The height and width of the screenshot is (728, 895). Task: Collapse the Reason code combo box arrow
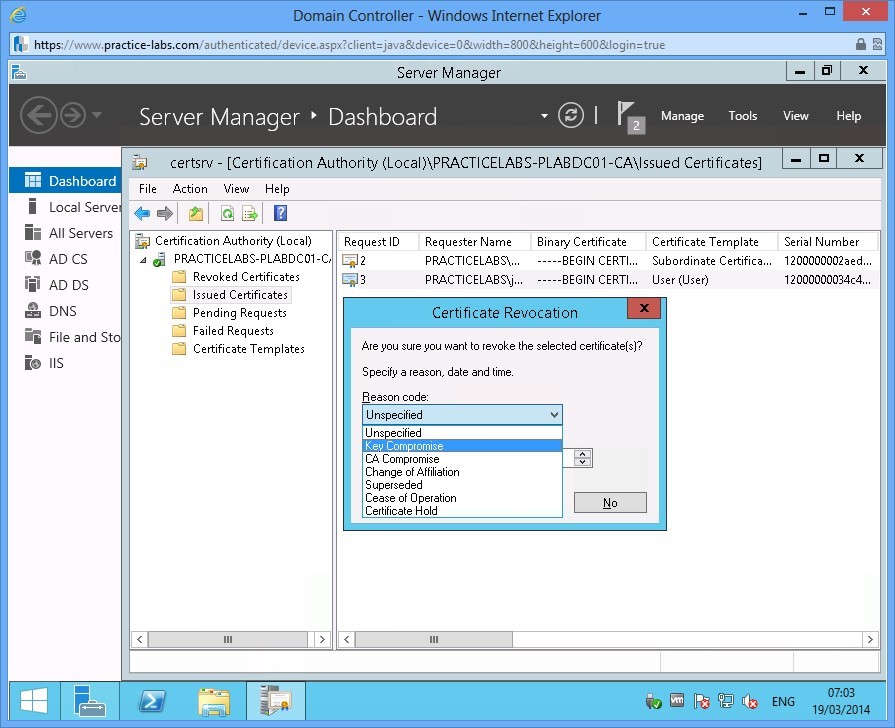(x=553, y=415)
